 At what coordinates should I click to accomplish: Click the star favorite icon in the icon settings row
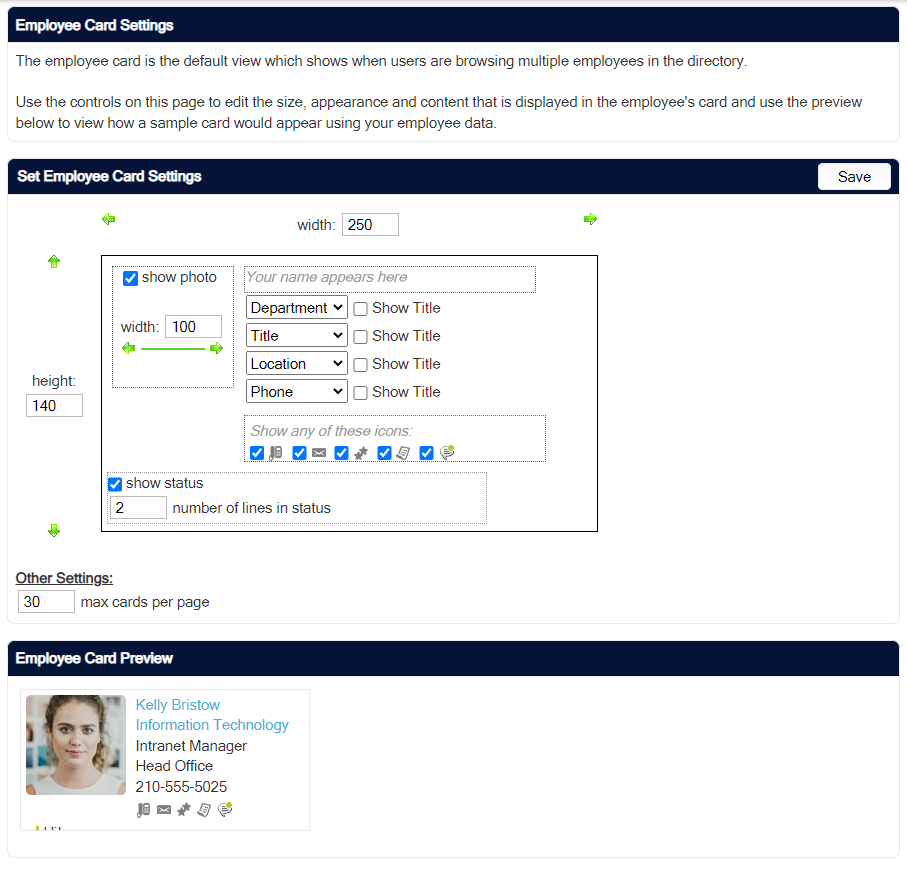(x=361, y=453)
